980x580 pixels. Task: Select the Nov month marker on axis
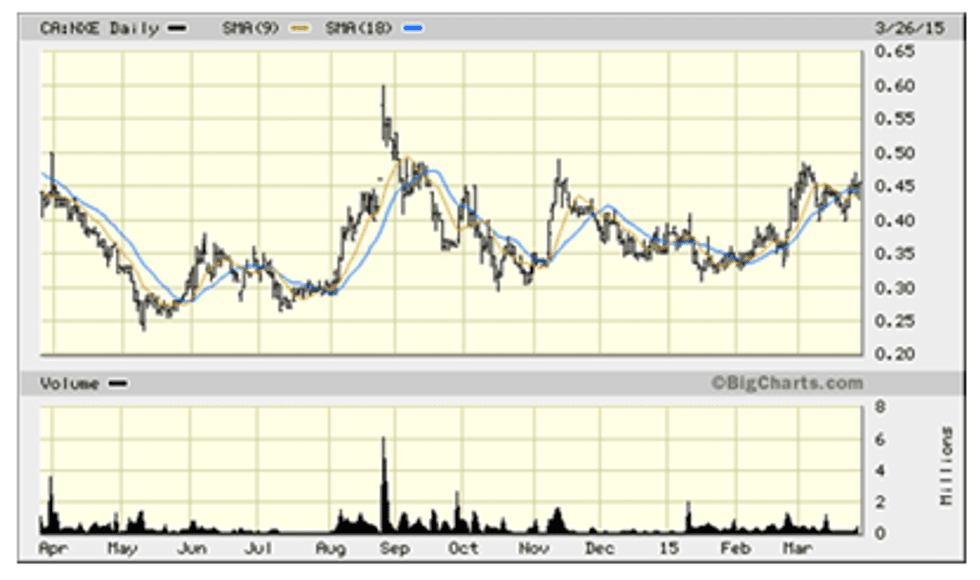pyautogui.click(x=532, y=549)
